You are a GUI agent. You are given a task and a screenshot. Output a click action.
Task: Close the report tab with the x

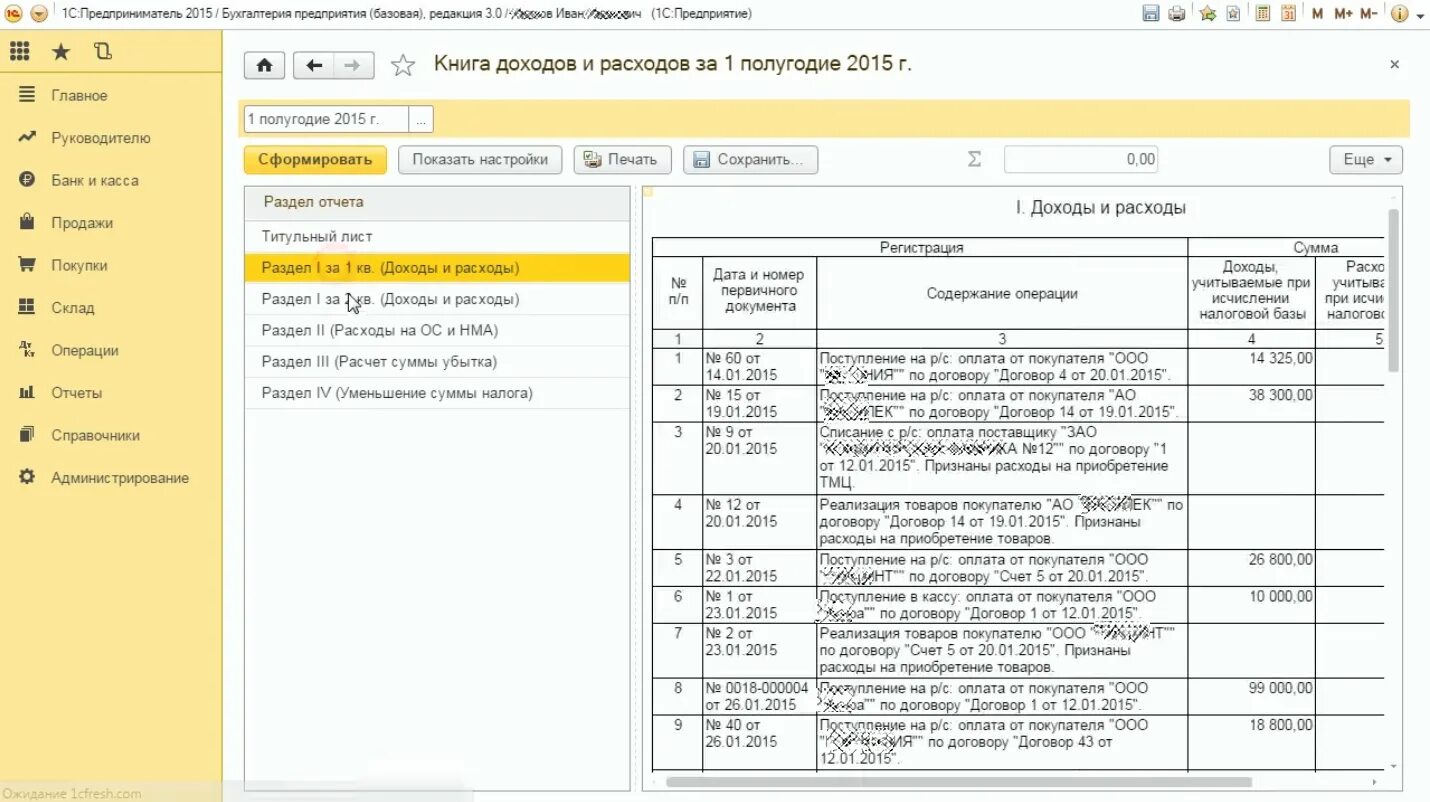pos(1395,64)
